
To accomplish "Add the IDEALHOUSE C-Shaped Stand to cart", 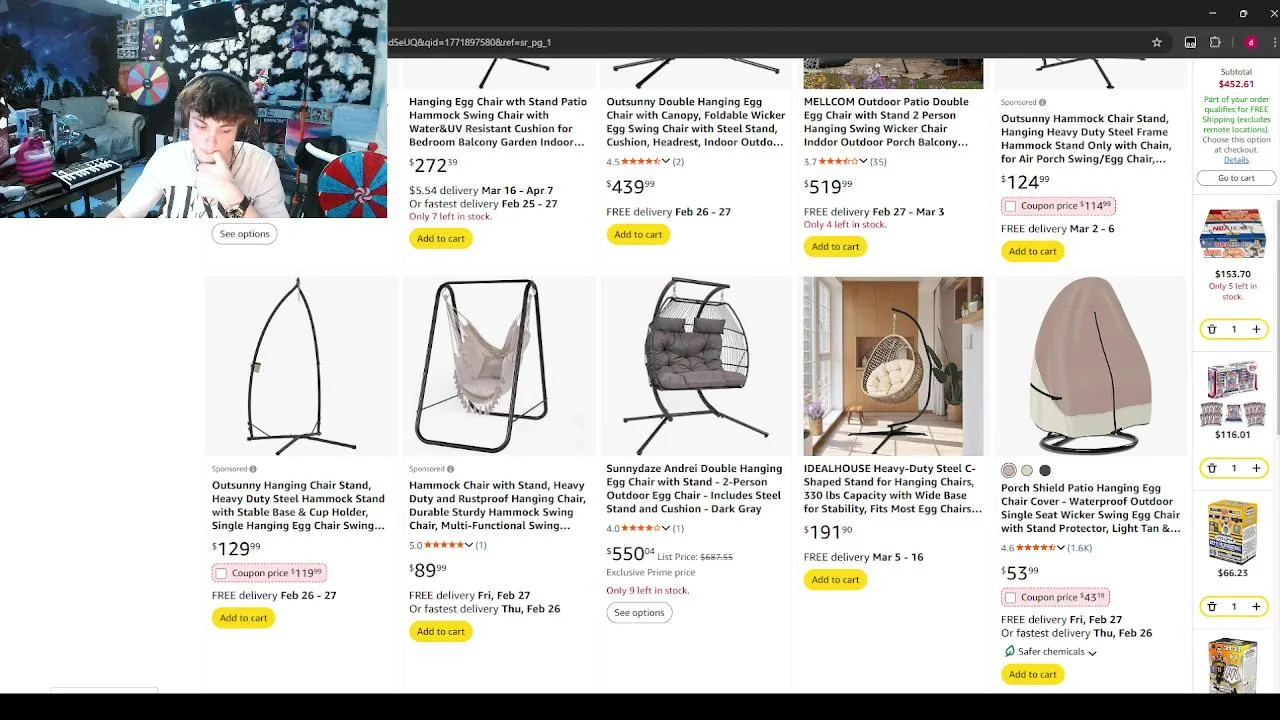I will (835, 579).
